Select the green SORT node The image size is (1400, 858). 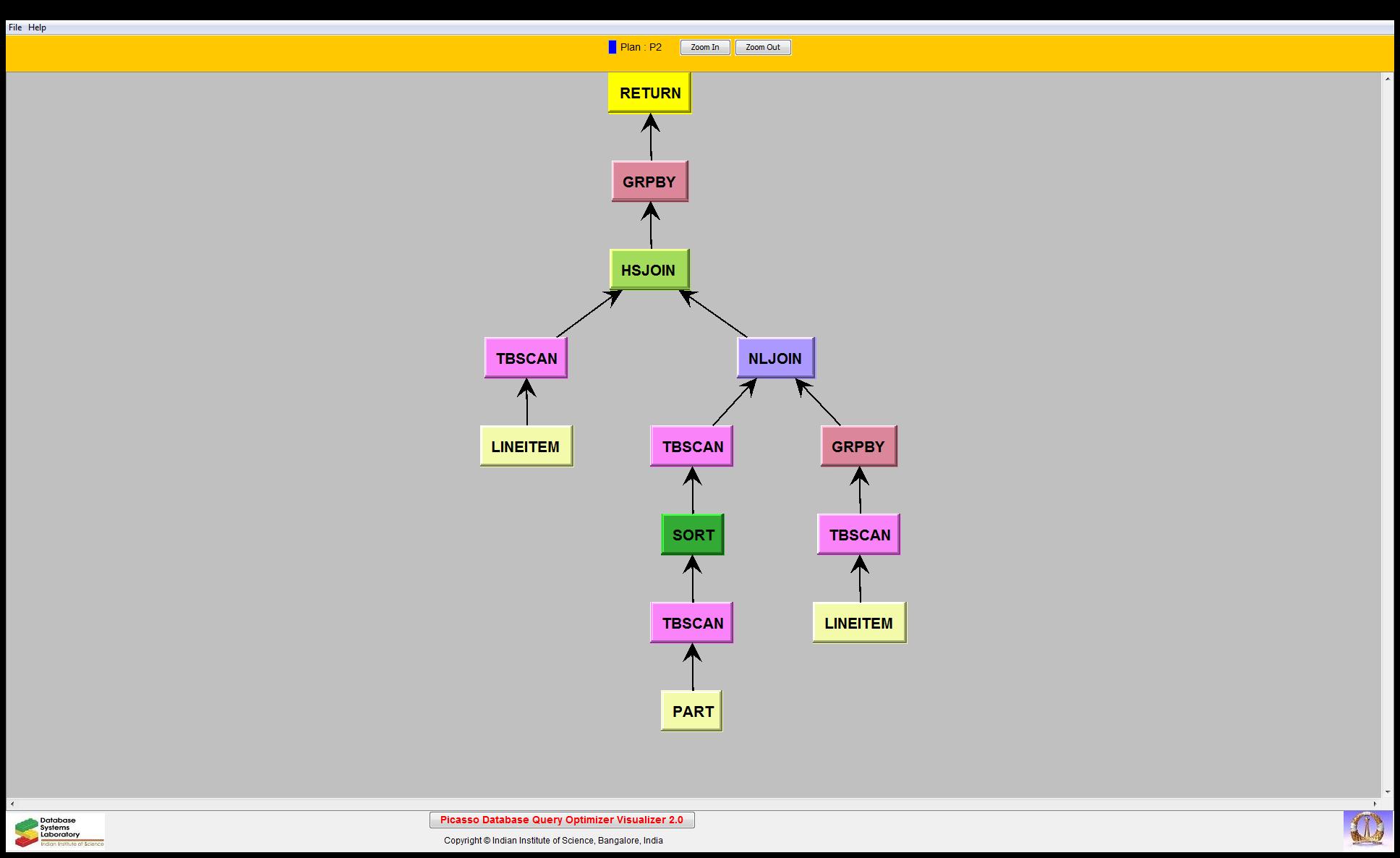[x=693, y=535]
